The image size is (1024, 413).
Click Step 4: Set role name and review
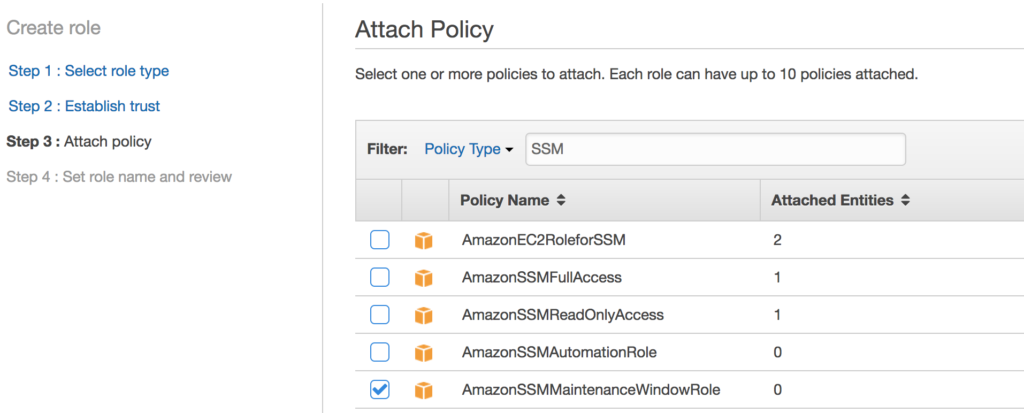click(119, 176)
